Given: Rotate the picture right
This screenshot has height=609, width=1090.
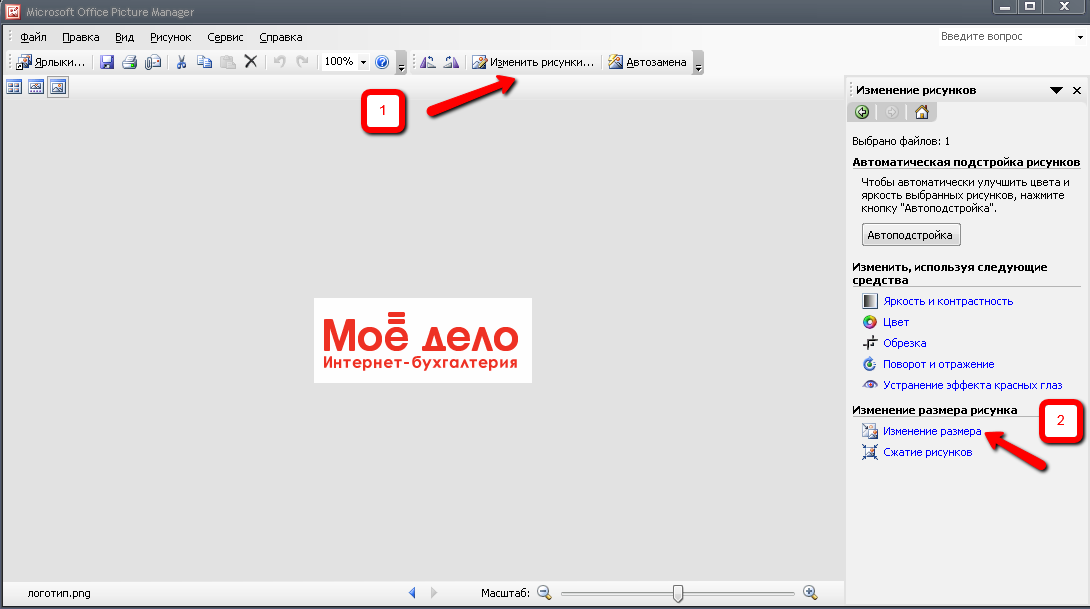Looking at the screenshot, I should (451, 62).
